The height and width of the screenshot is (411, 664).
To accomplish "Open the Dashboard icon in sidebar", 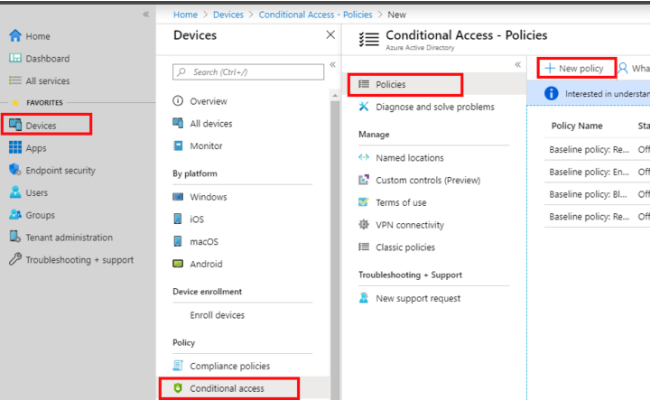I will tap(15, 58).
